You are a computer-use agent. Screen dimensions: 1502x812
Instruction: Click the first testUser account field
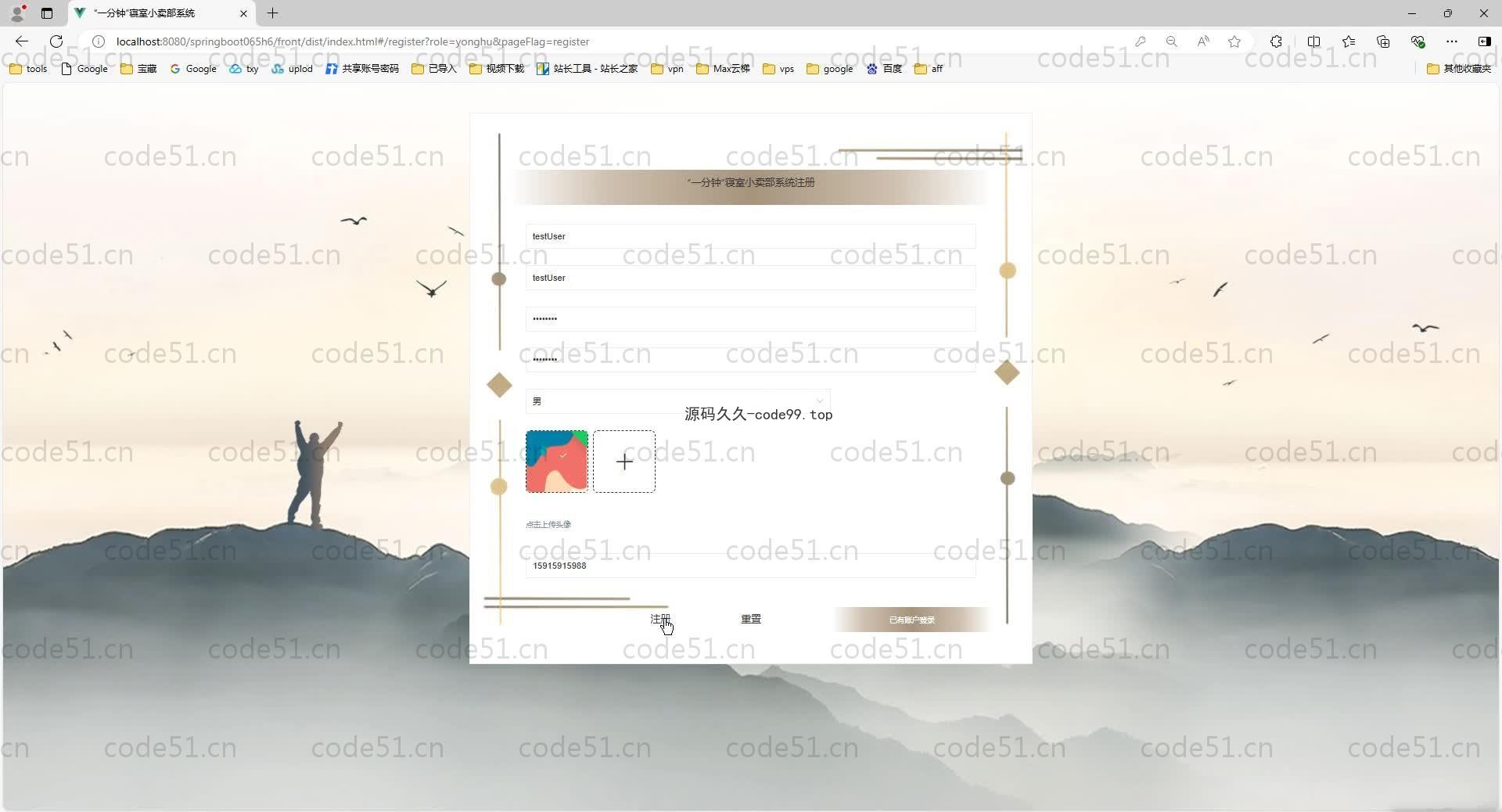(750, 236)
